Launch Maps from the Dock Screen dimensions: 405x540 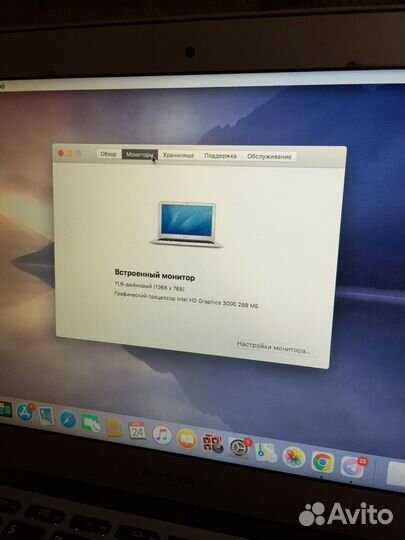[x=266, y=453]
